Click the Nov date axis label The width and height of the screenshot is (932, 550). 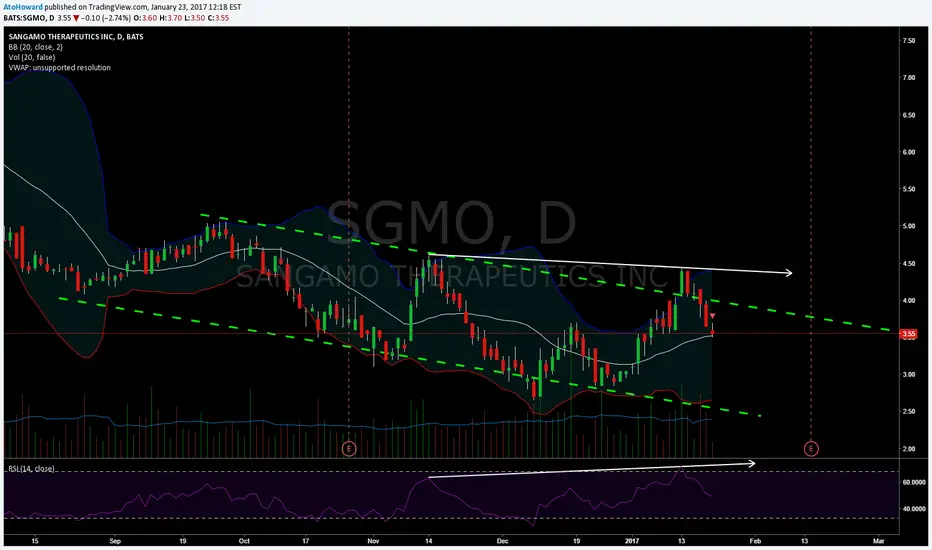(x=373, y=541)
